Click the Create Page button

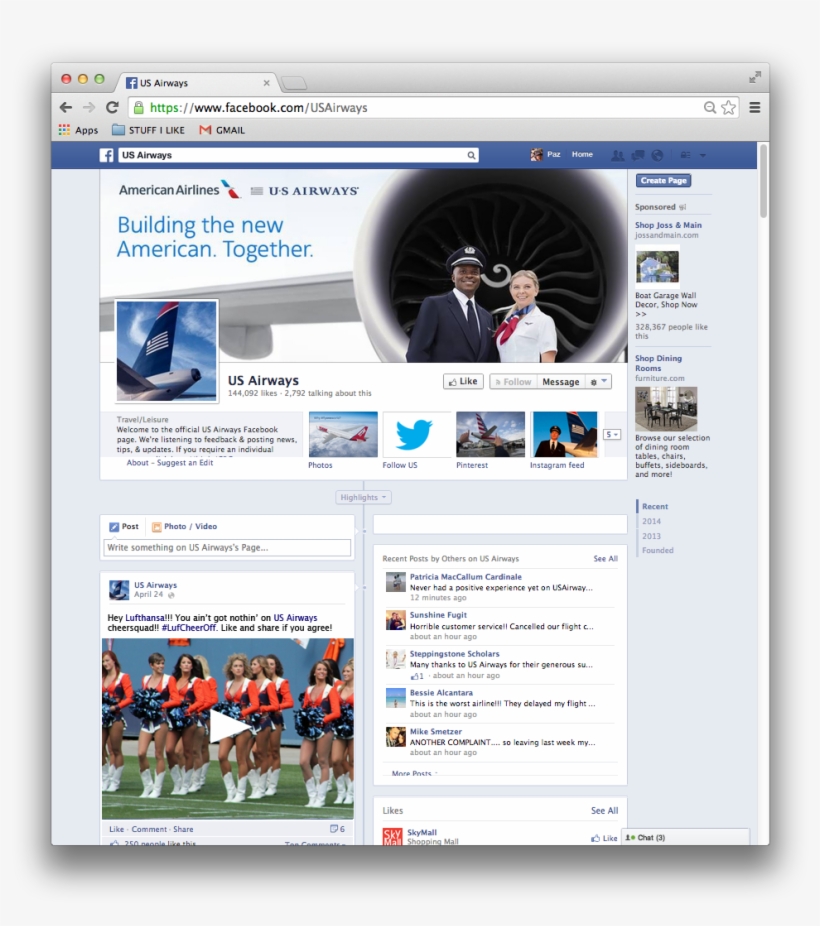click(665, 178)
